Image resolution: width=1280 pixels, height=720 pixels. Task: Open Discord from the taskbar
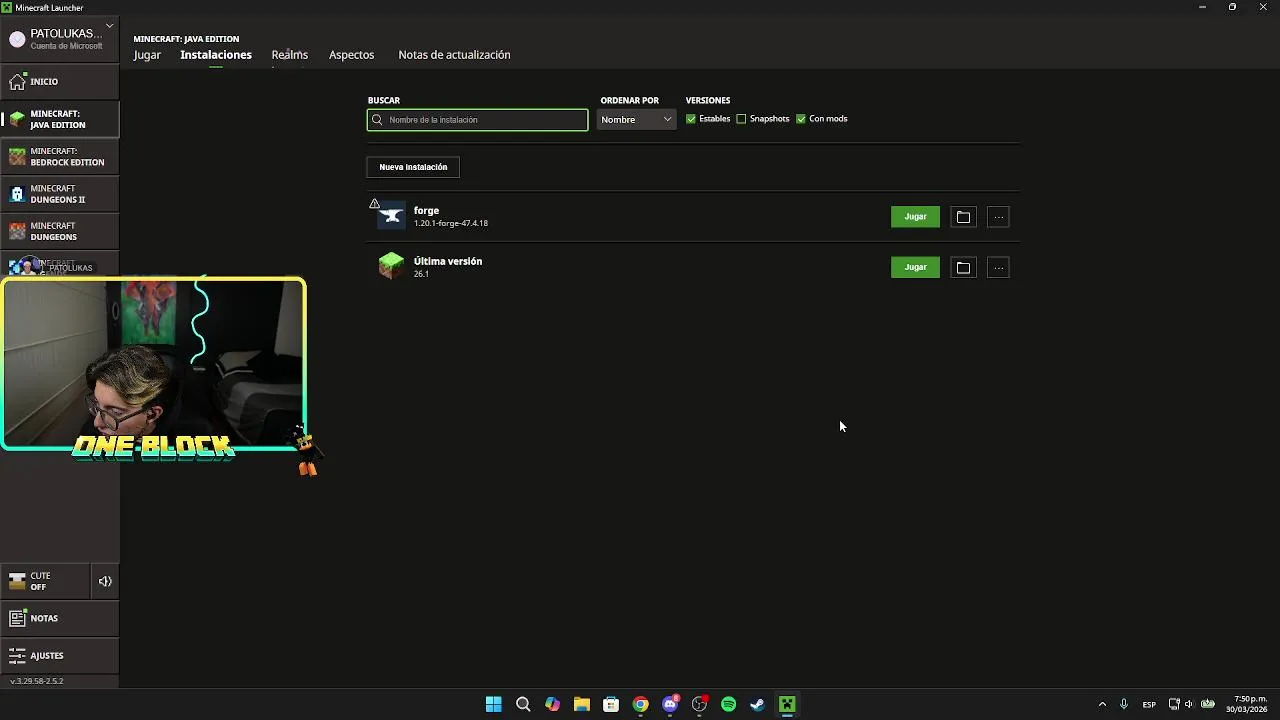pos(670,704)
